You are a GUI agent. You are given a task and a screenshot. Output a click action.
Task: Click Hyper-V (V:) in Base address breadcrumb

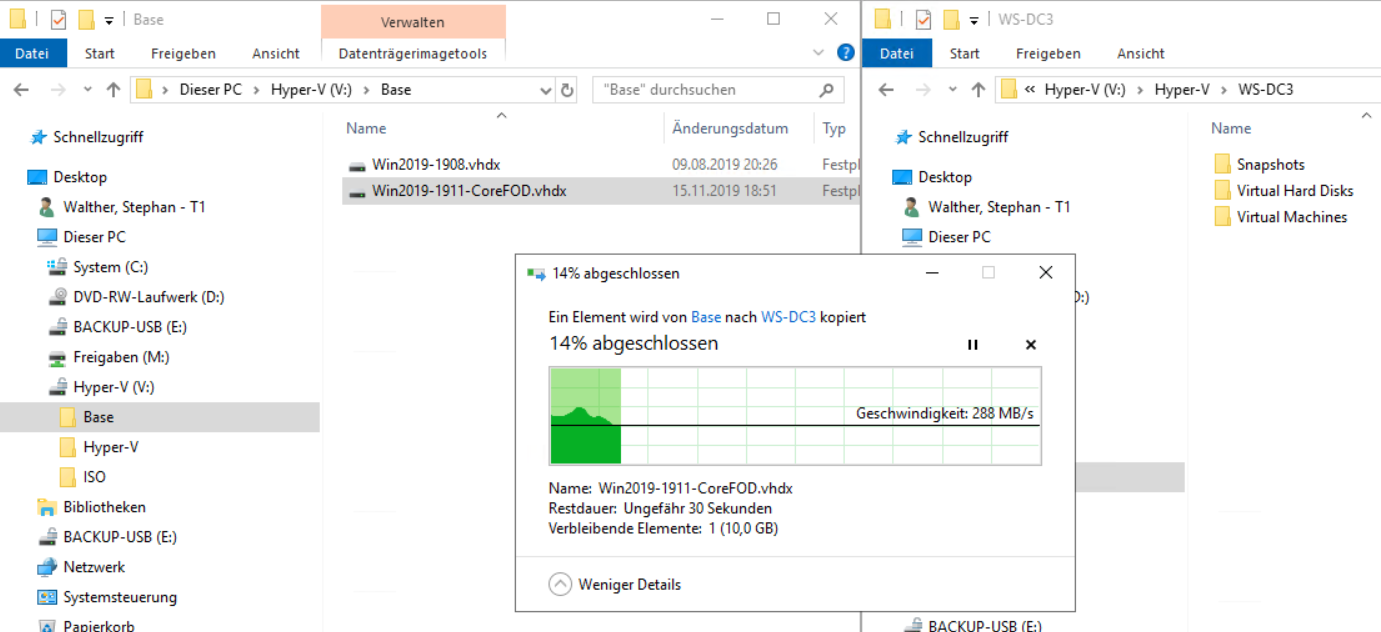(311, 90)
